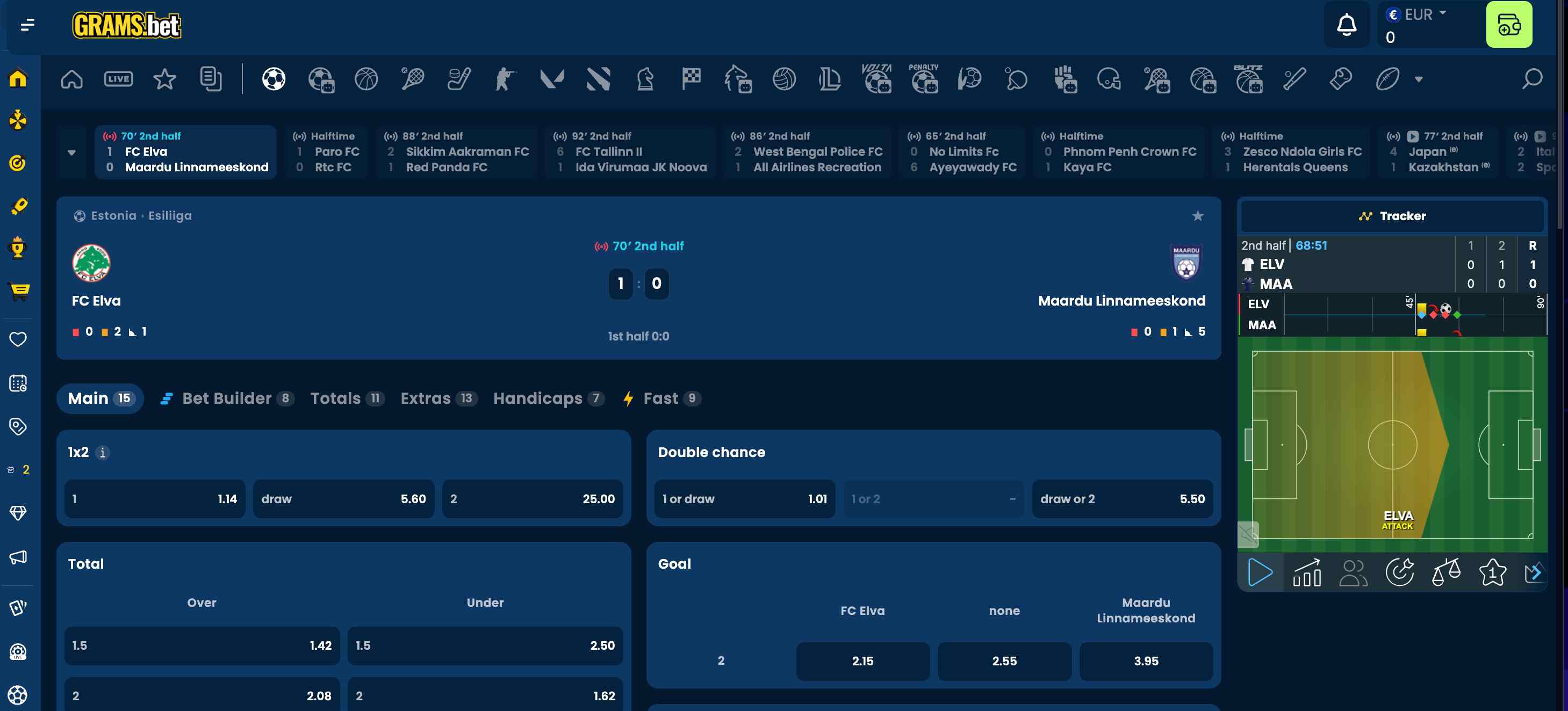Select the Volleyball sport icon
The height and width of the screenshot is (711, 1568).
(x=784, y=79)
